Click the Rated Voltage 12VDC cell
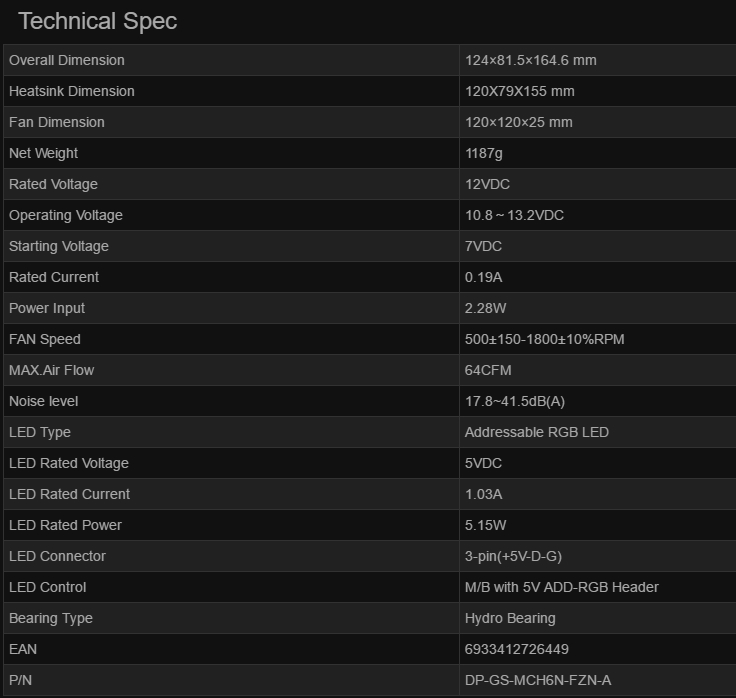 (x=487, y=184)
